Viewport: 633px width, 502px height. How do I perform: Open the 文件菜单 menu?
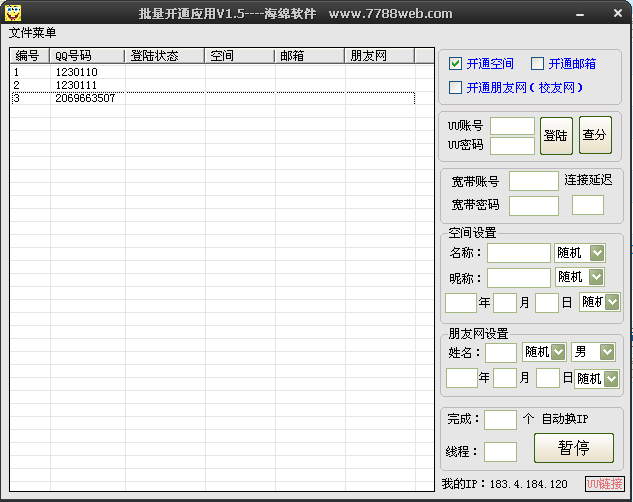tap(32, 33)
